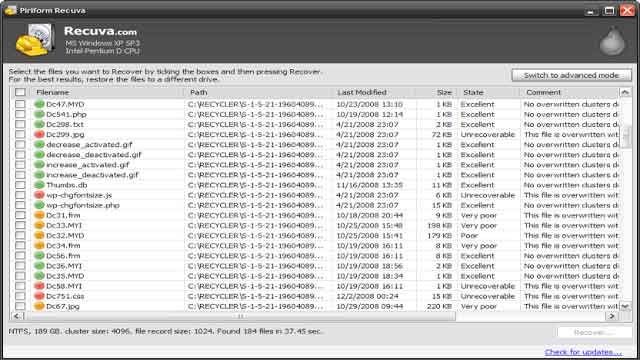
Task: Click the Recuva hard-hat drive logo
Action: [x=35, y=40]
